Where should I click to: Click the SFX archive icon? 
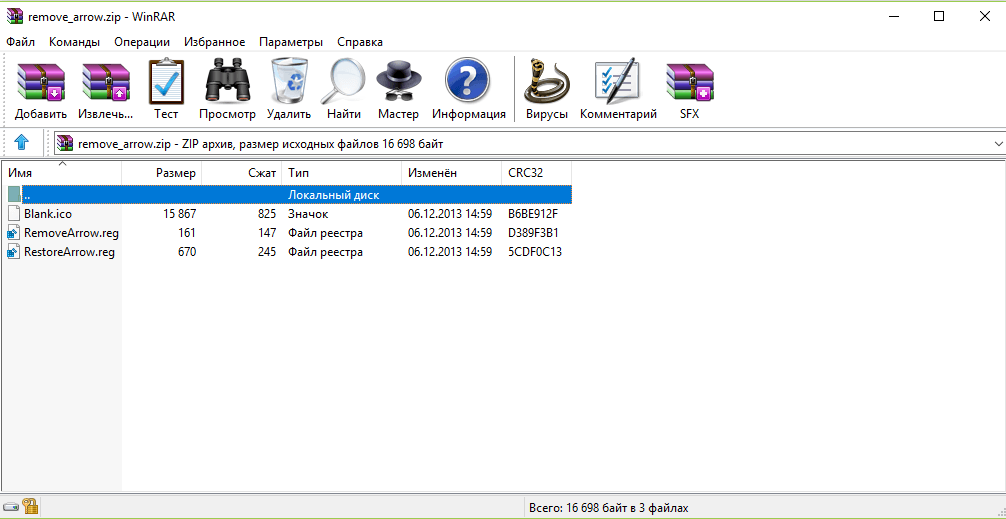(690, 82)
